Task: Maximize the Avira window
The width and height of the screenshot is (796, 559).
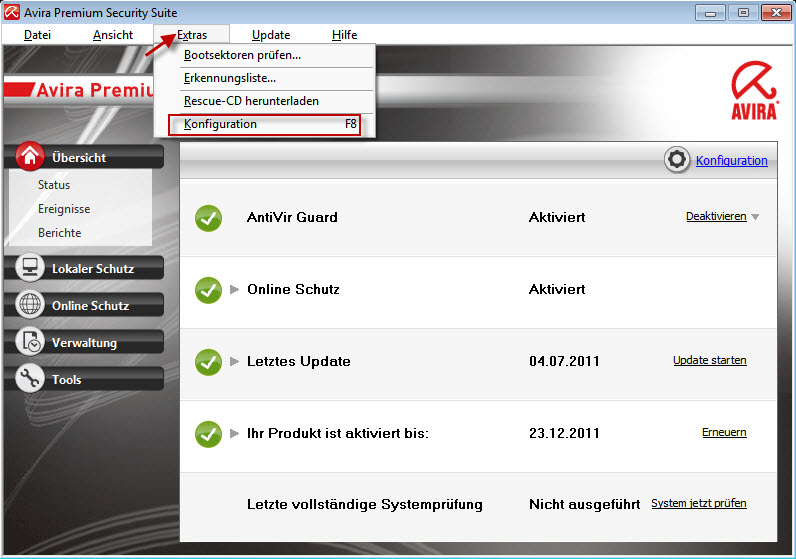Action: (743, 13)
